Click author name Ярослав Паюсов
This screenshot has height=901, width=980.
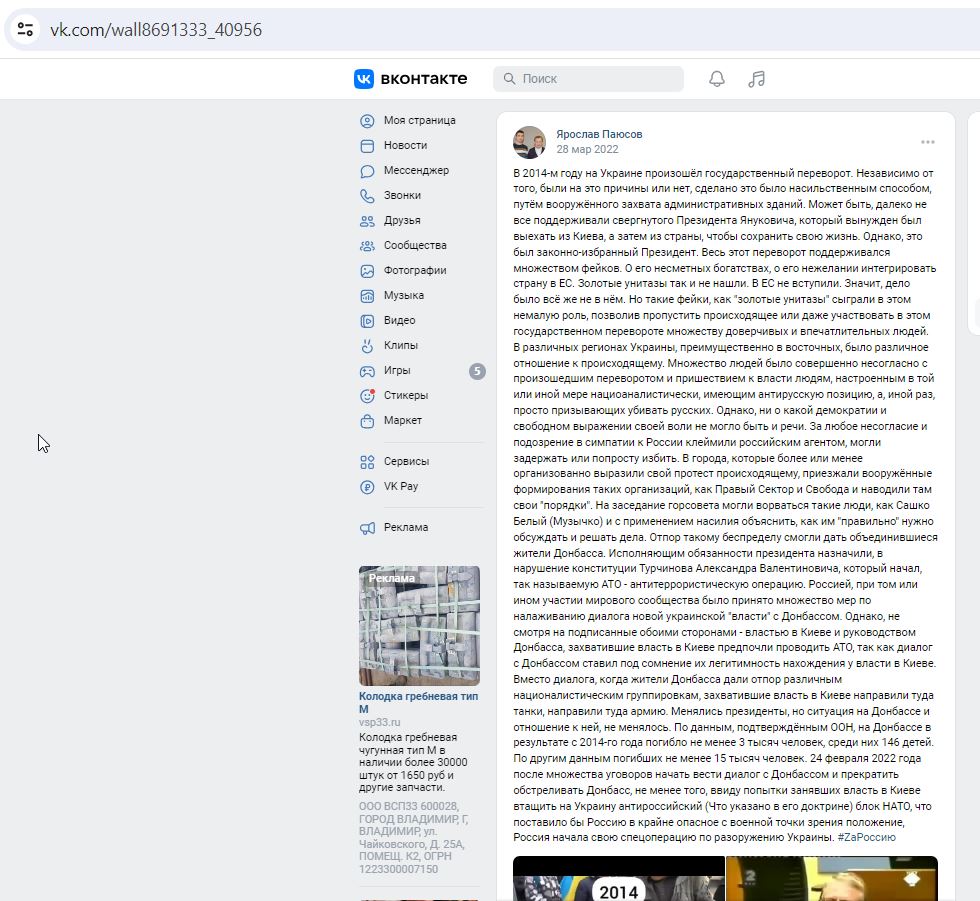599,134
